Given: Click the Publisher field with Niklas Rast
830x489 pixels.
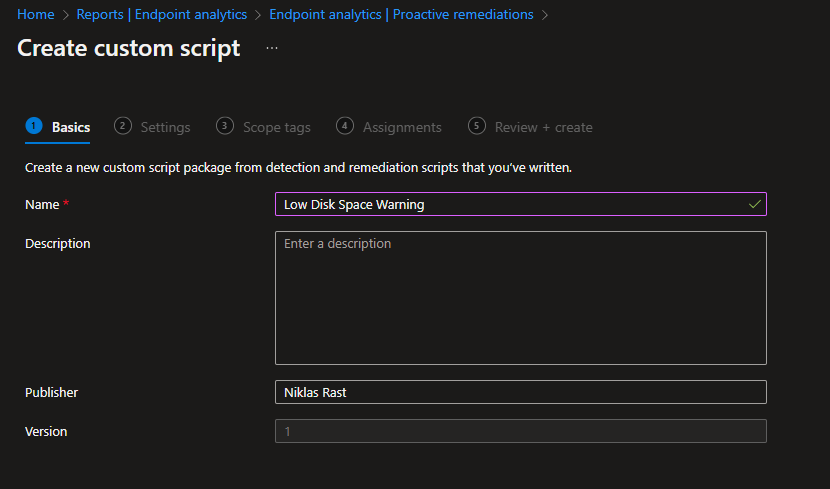Looking at the screenshot, I should [521, 392].
